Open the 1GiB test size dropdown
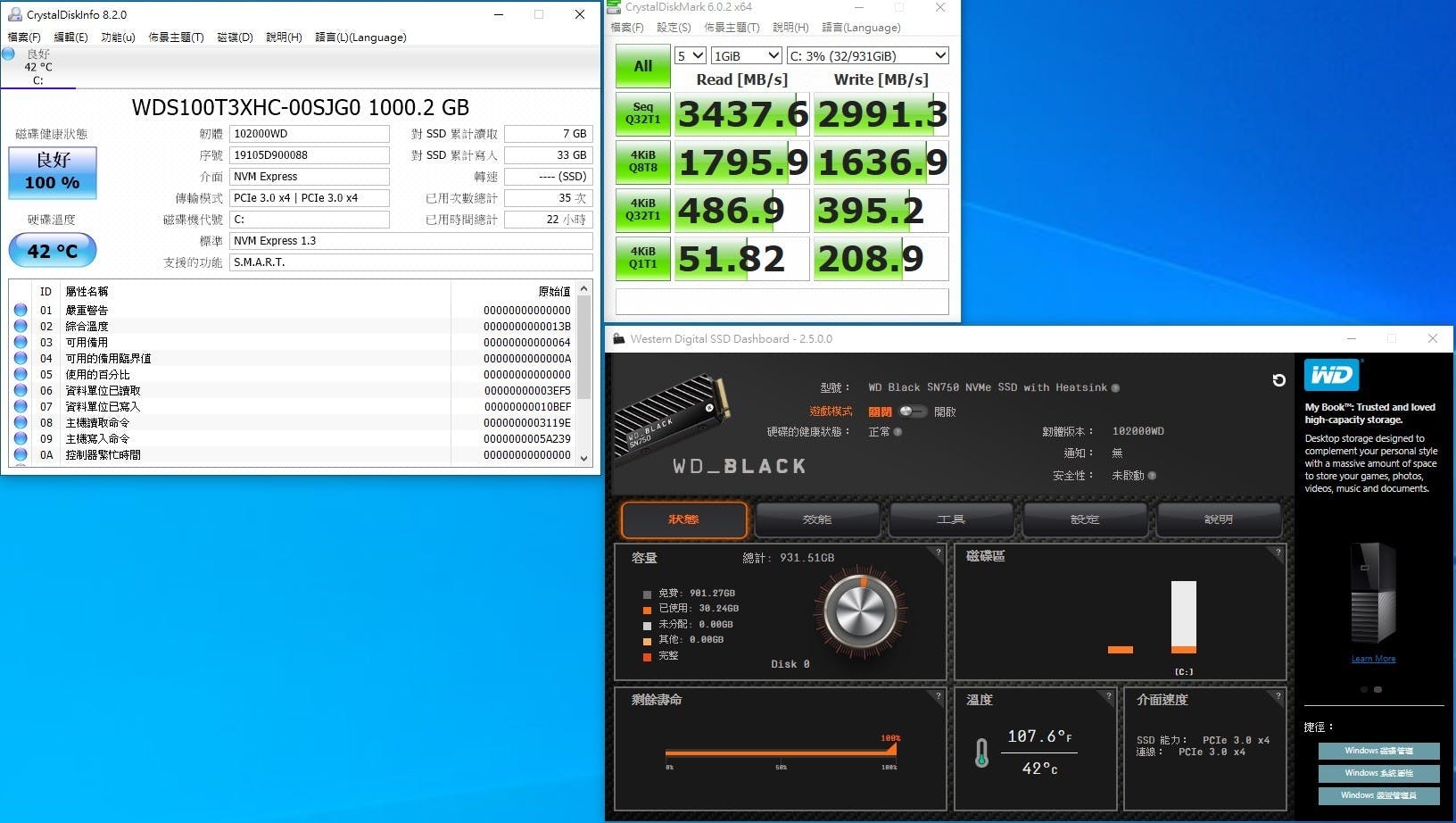 pyautogui.click(x=746, y=55)
